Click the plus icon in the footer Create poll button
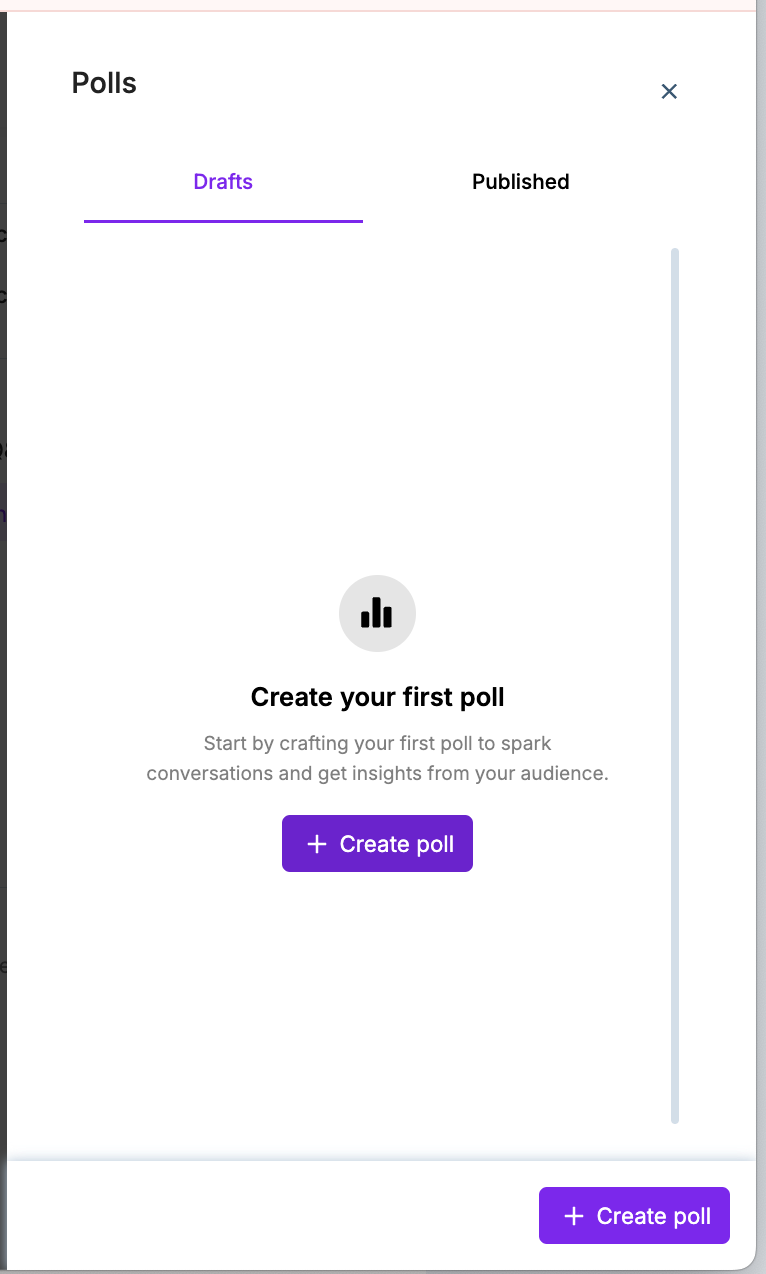The image size is (766, 1274). tap(574, 1216)
